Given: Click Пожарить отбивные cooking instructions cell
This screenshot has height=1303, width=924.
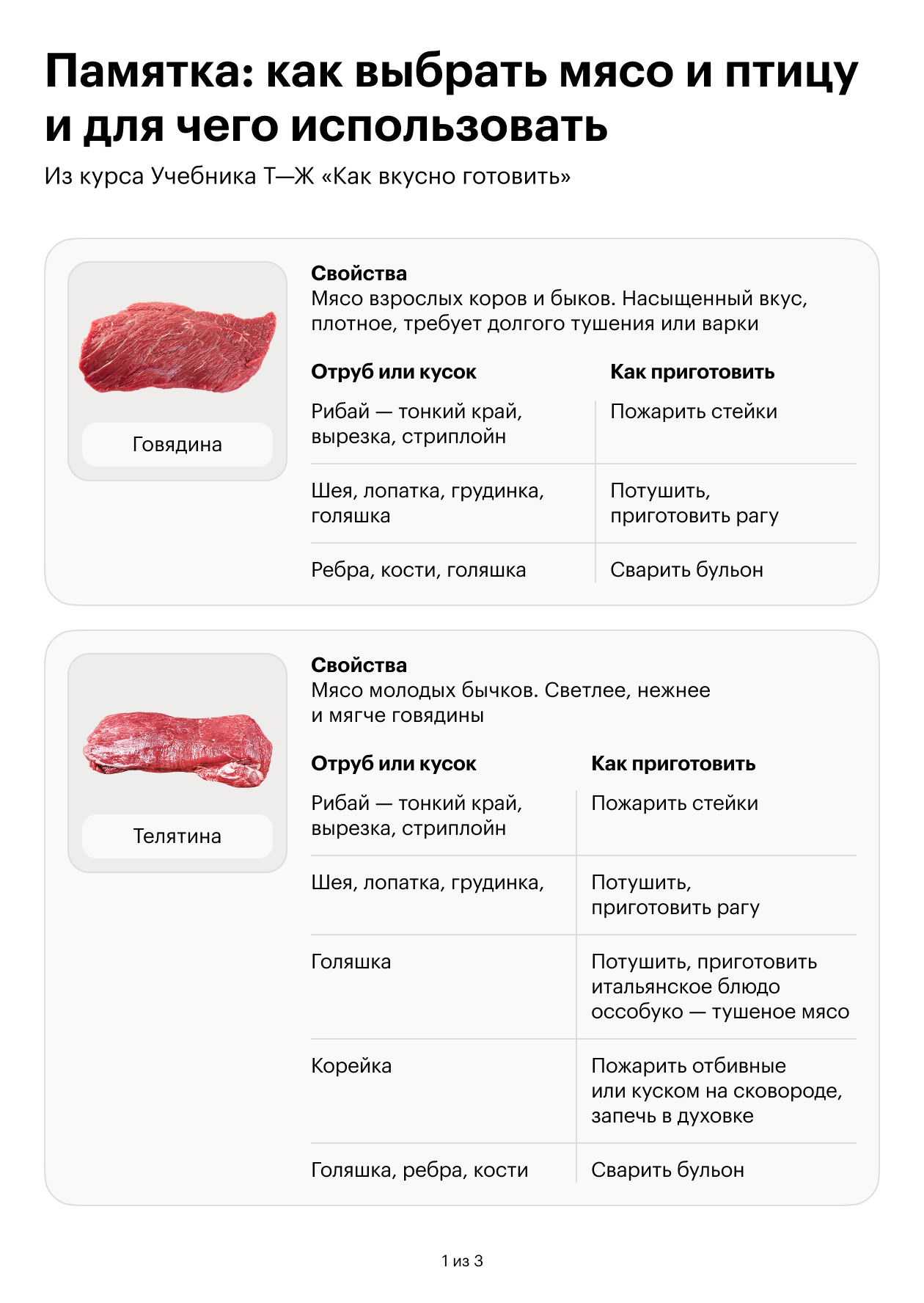Looking at the screenshot, I should (x=716, y=1091).
